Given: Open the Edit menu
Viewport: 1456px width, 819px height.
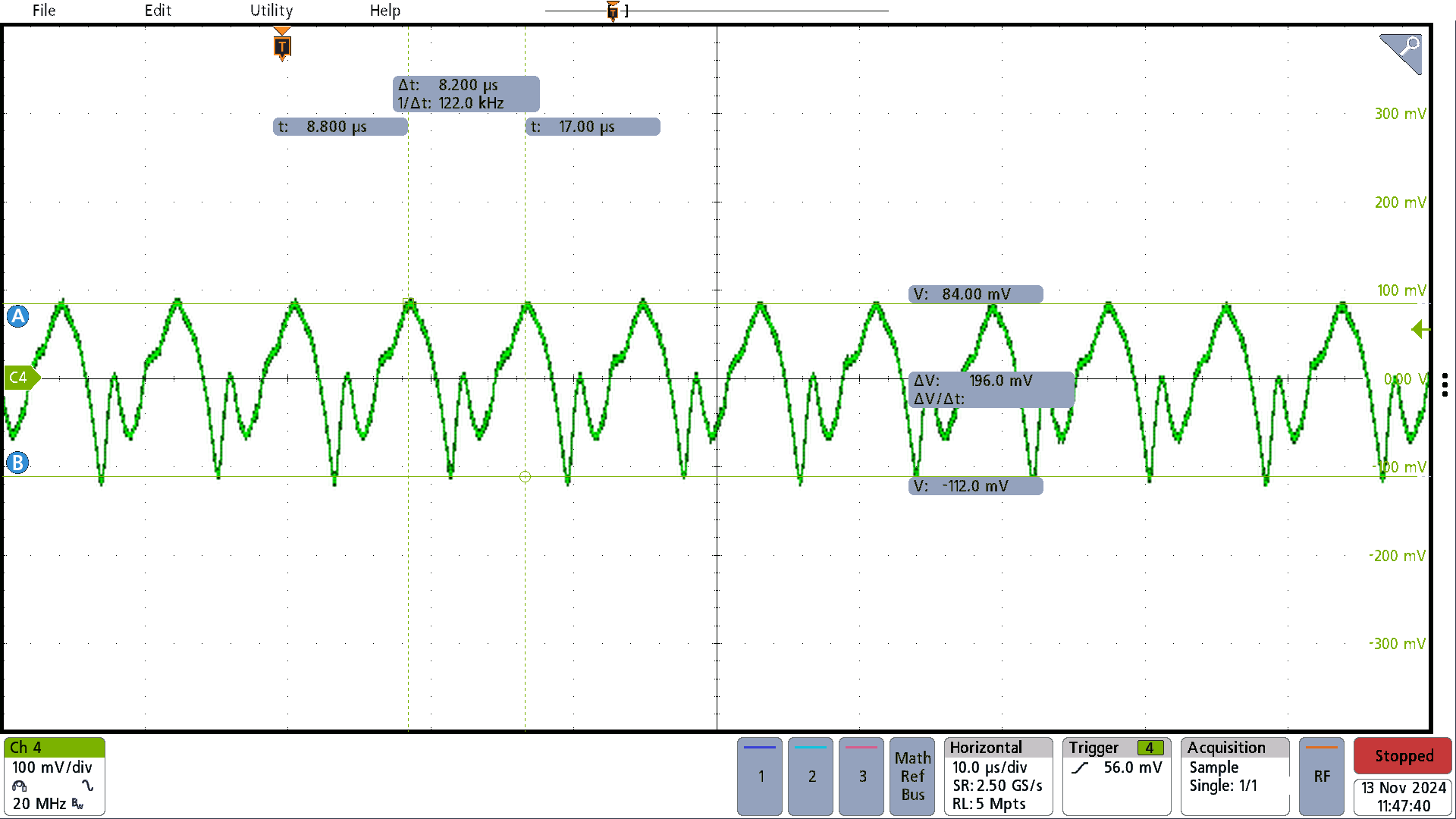Looking at the screenshot, I should click(158, 11).
